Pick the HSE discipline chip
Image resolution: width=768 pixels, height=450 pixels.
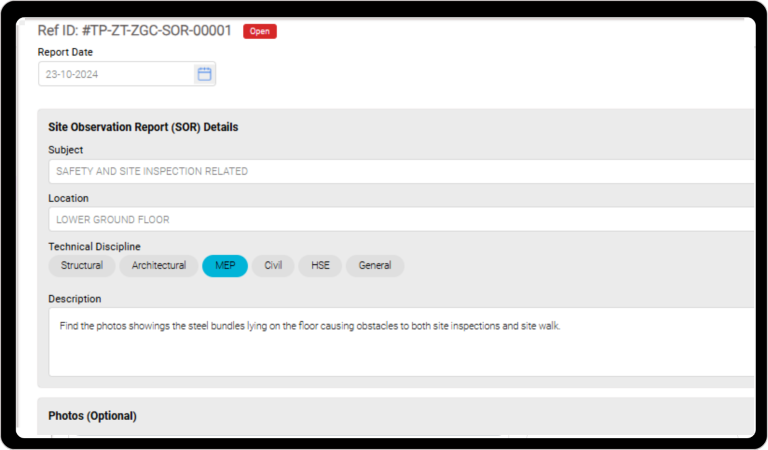coord(320,266)
